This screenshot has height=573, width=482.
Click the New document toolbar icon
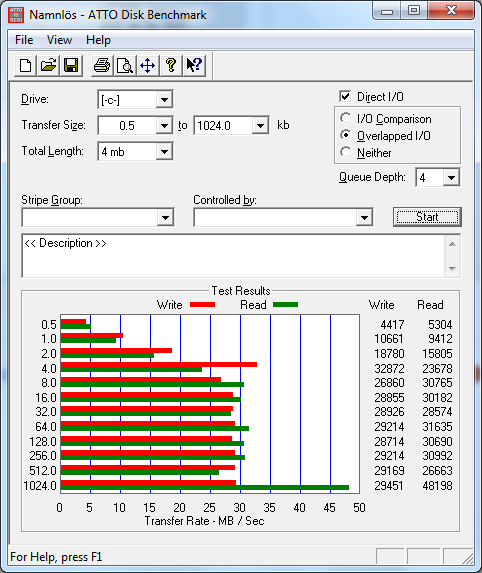[25, 66]
